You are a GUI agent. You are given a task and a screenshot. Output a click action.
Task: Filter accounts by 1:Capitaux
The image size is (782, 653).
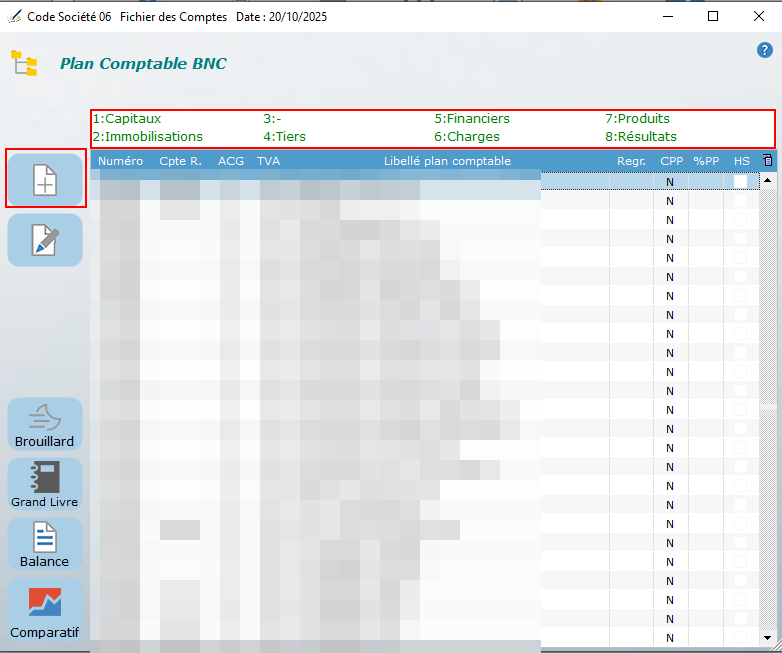point(127,119)
